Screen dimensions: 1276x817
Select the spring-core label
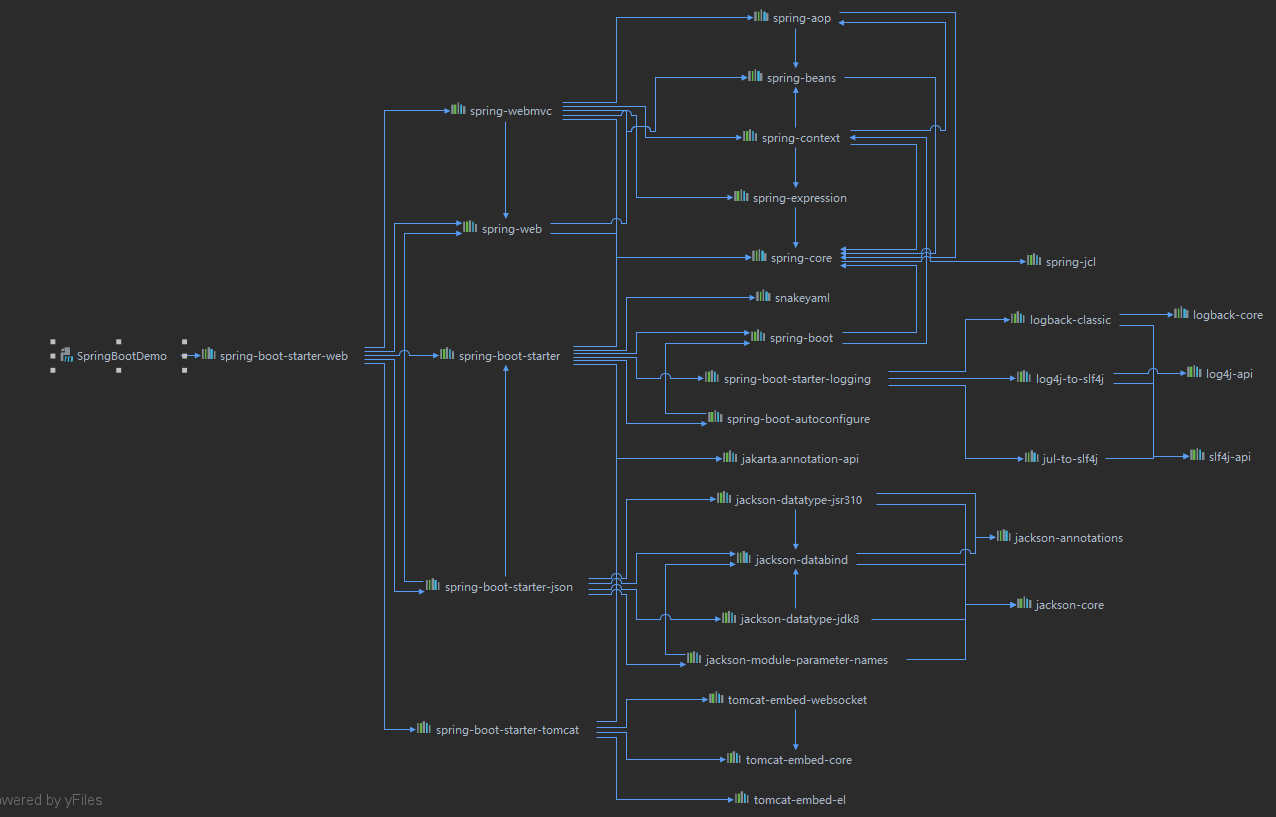801,257
